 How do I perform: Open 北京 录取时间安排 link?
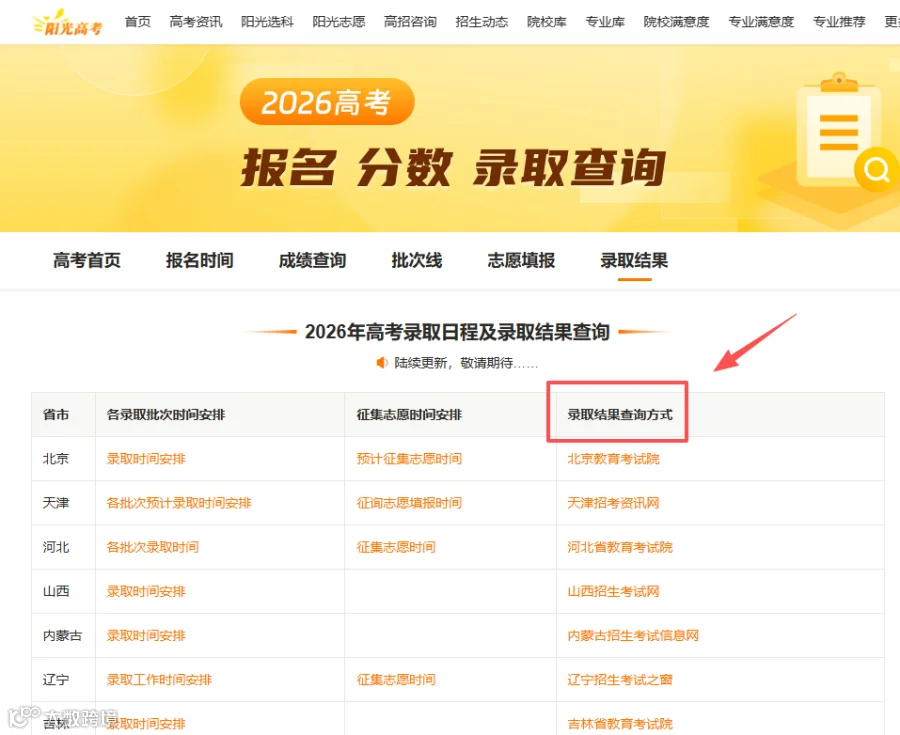[x=146, y=458]
